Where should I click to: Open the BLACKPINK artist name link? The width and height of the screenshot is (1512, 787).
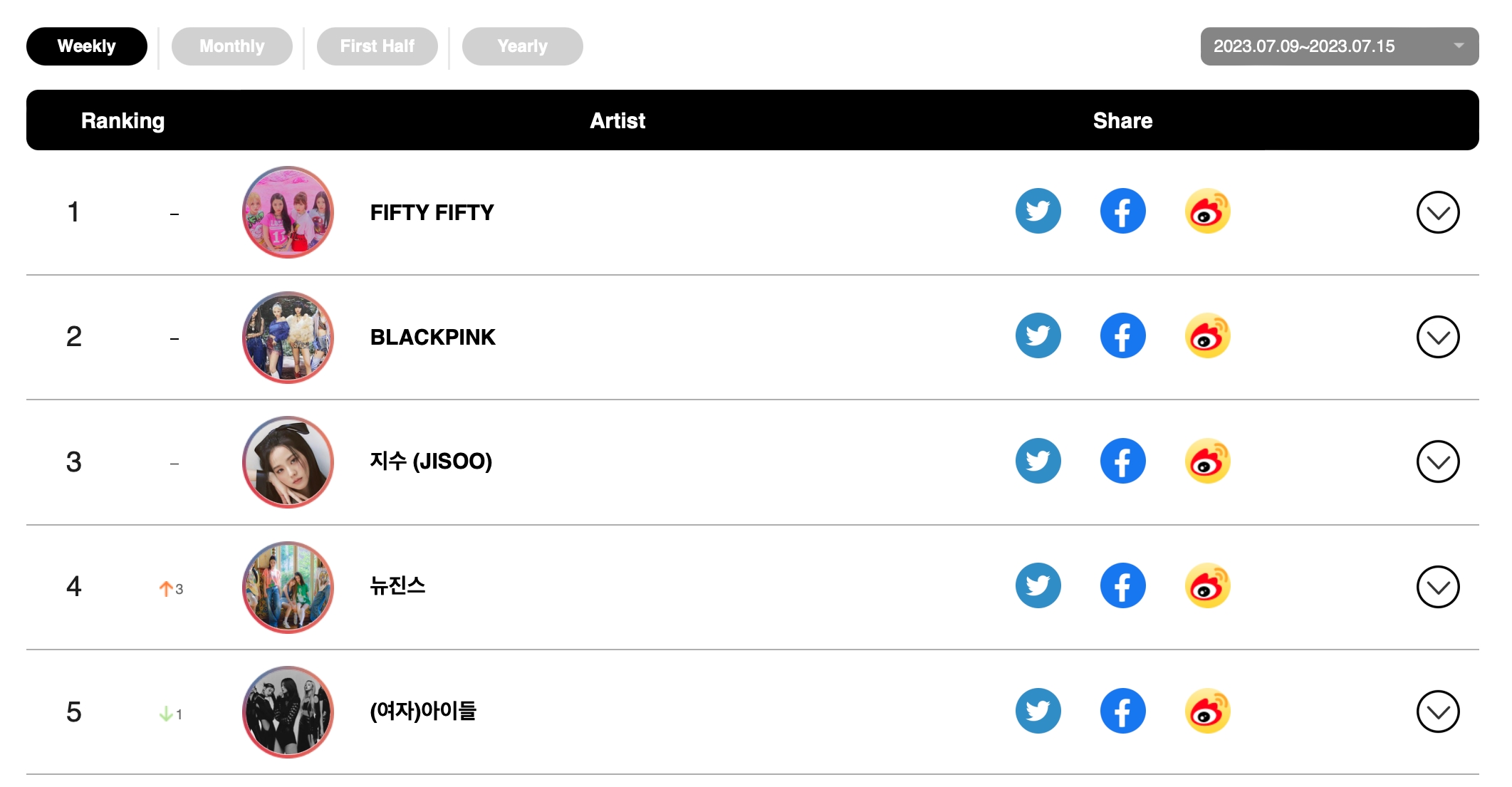tap(432, 337)
